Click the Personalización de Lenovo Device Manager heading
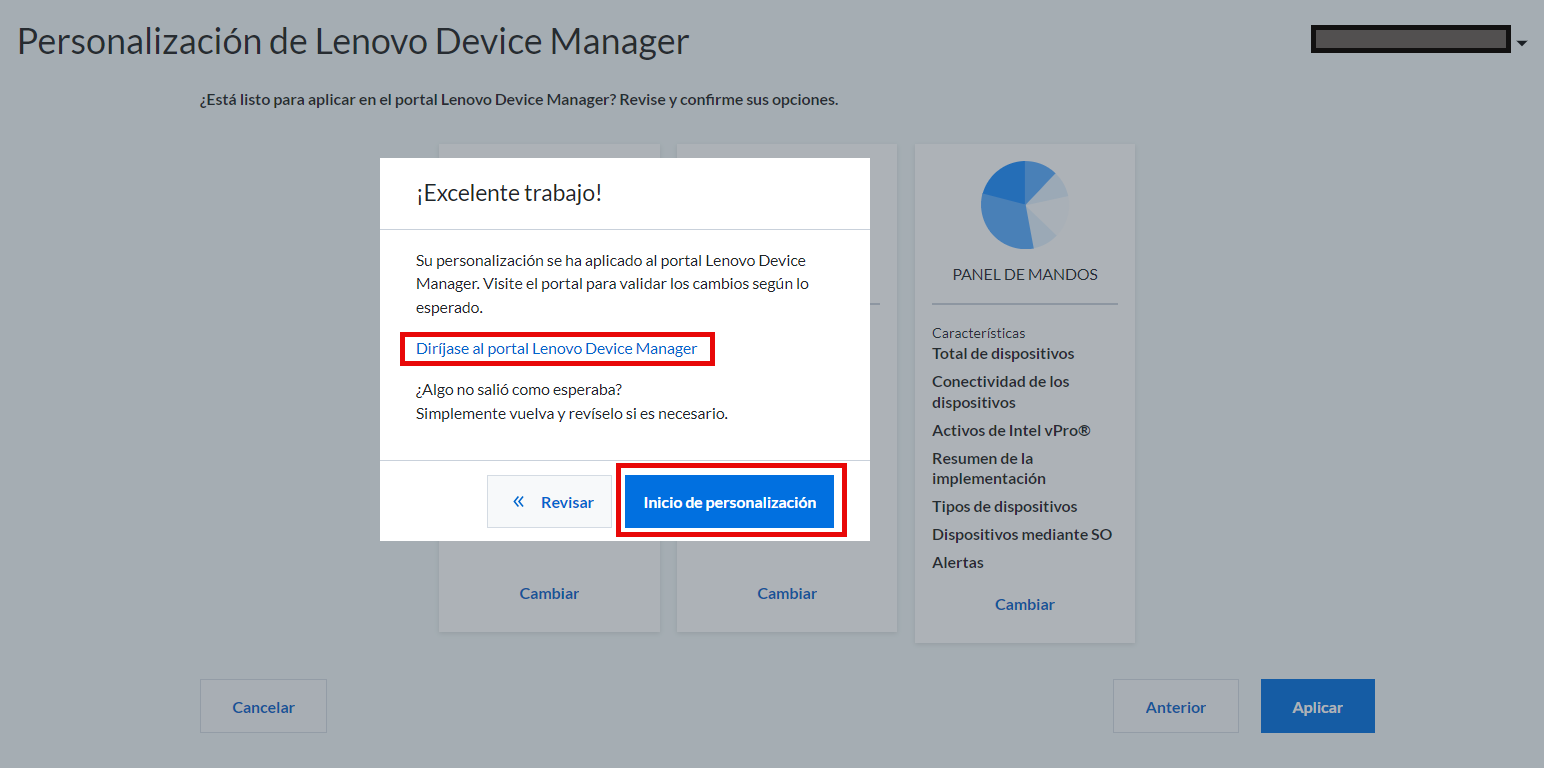This screenshot has height=768, width=1544. click(353, 42)
